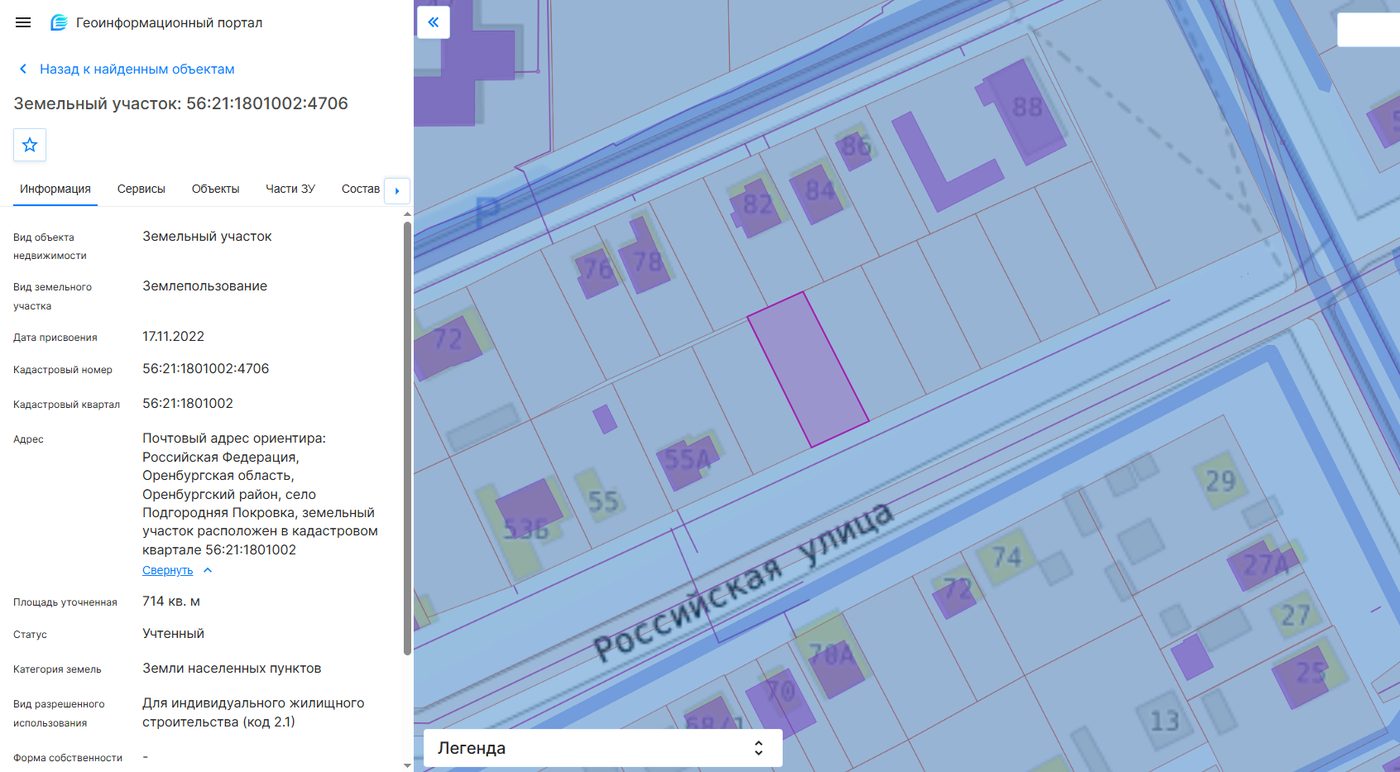This screenshot has width=1400, height=772.
Task: Open the Объекты tab
Action: 215,189
